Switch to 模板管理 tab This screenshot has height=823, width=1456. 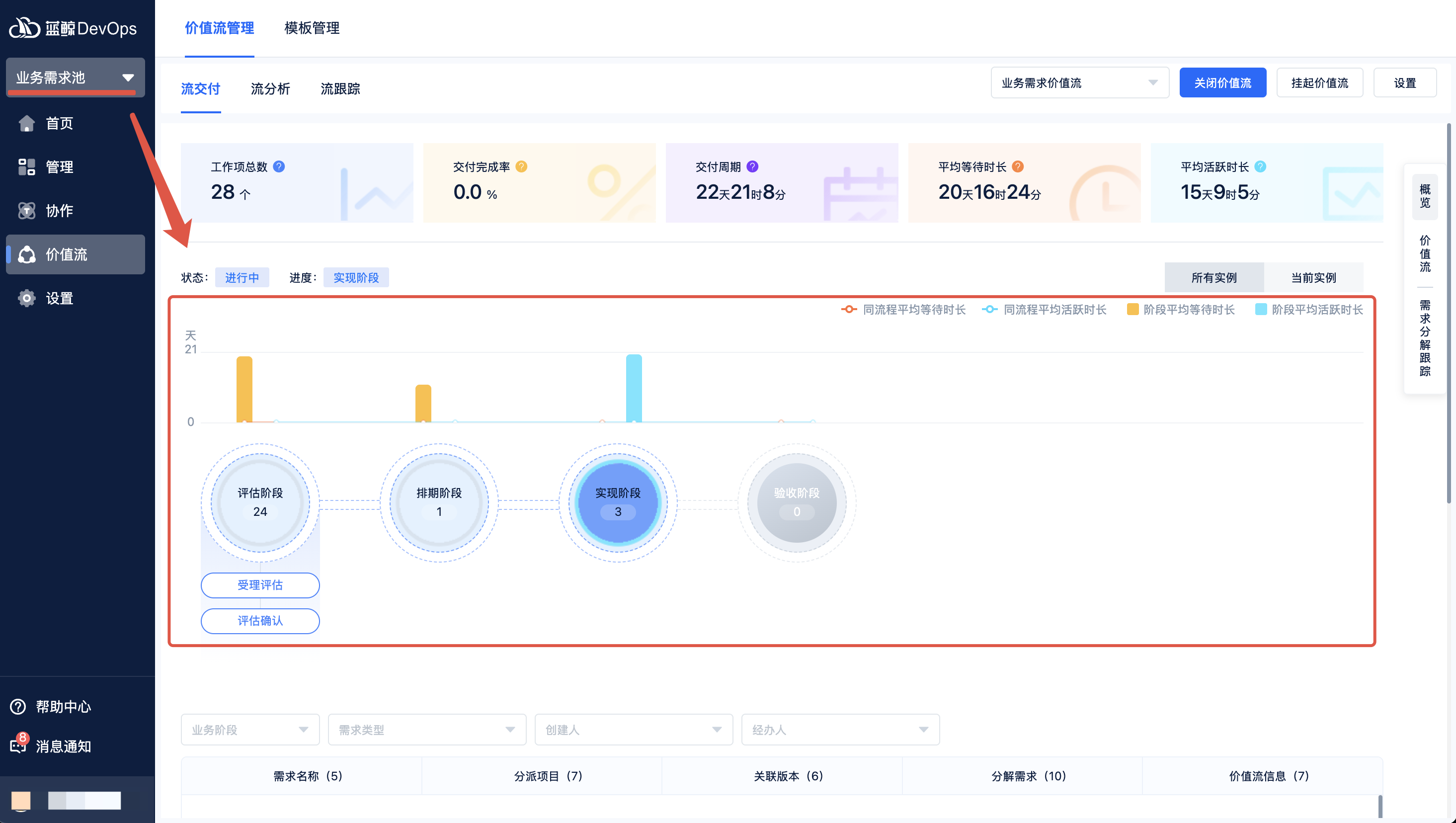tap(312, 28)
